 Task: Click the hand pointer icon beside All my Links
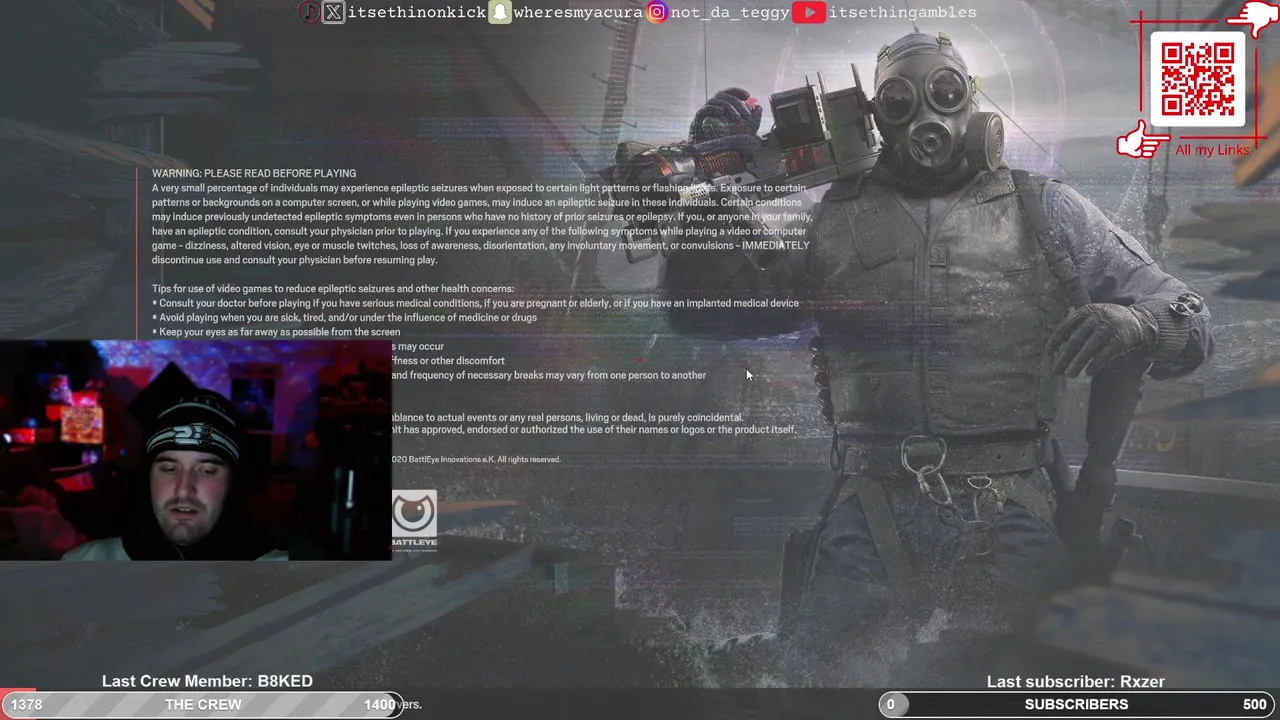coord(1142,141)
